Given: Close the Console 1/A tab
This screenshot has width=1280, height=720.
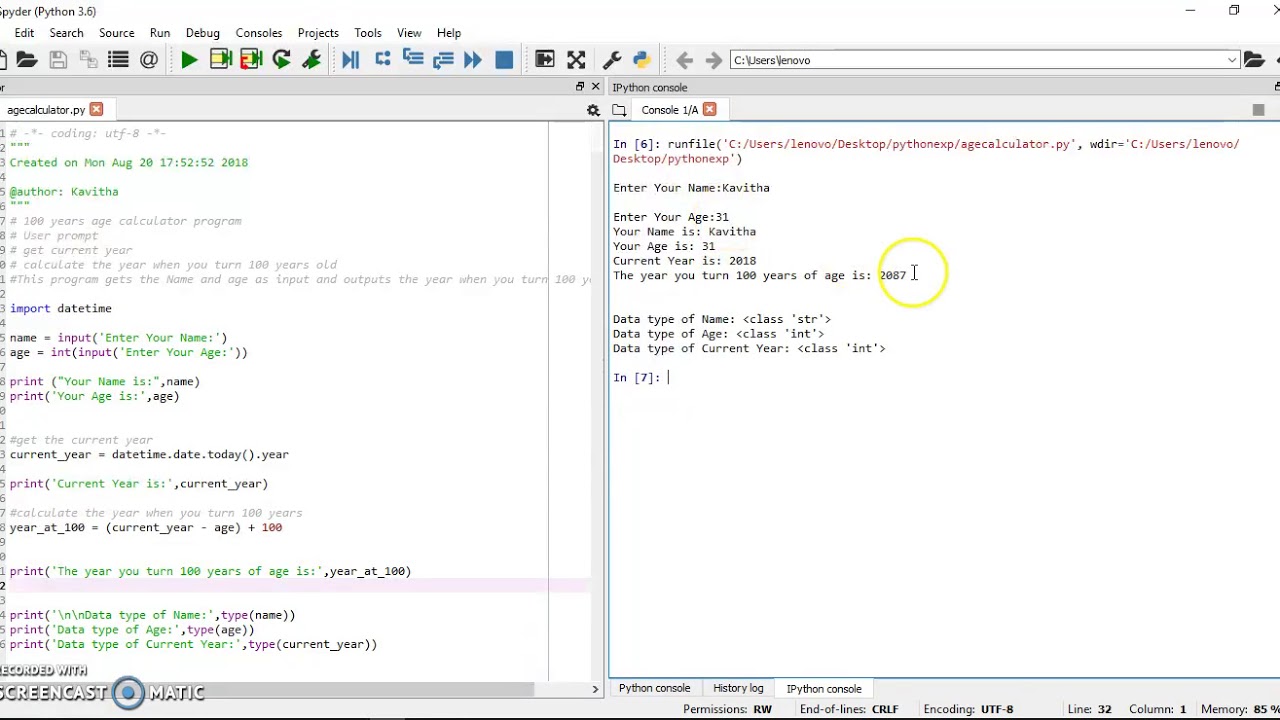Looking at the screenshot, I should pos(709,109).
